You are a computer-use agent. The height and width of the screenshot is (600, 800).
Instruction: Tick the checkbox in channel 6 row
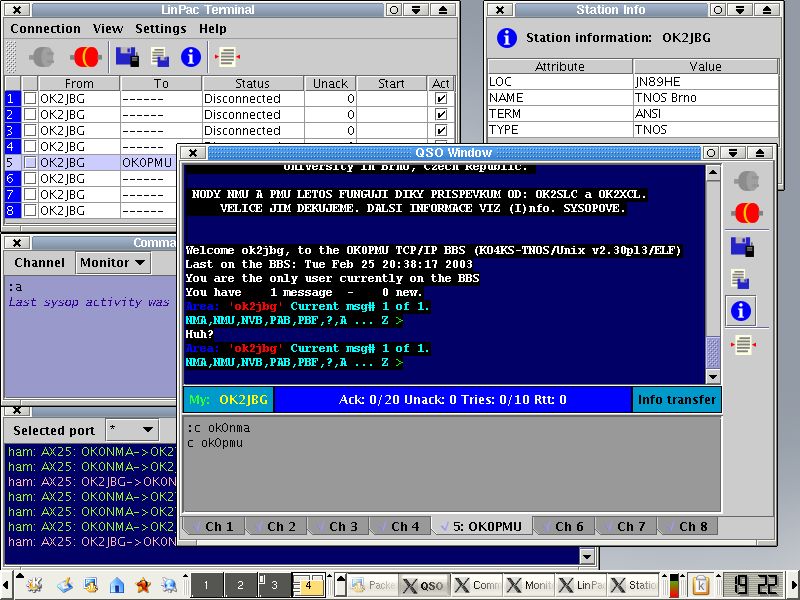click(30, 178)
